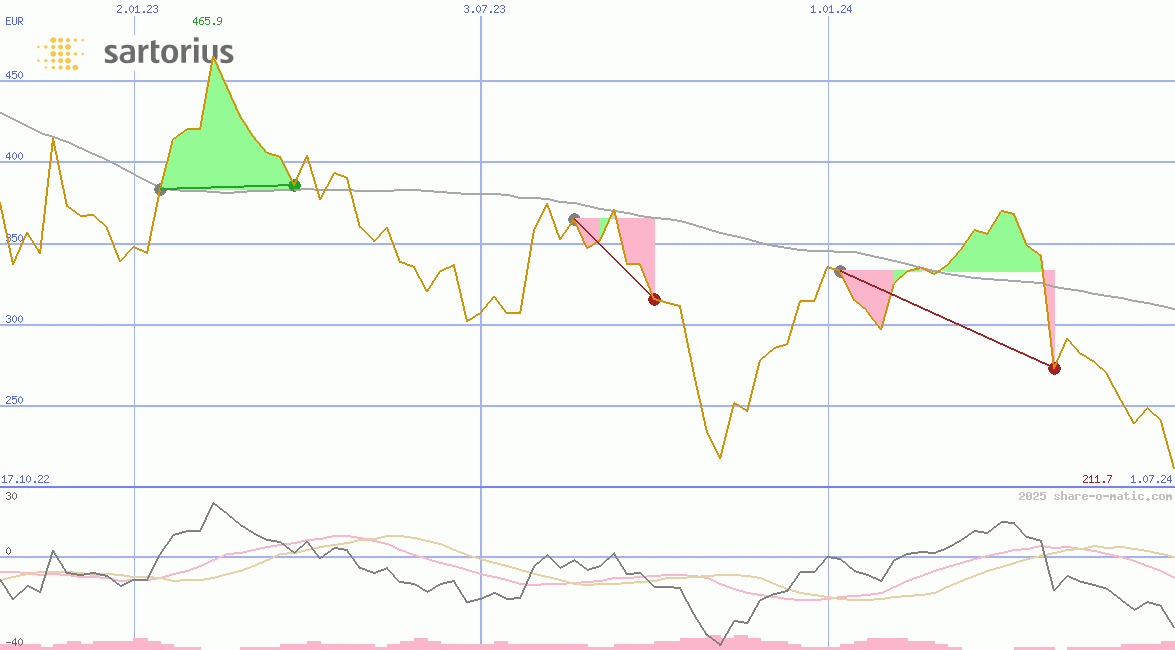The height and width of the screenshot is (650, 1175).
Task: Select the red exit marker near 275 level
Action: tap(1054, 368)
